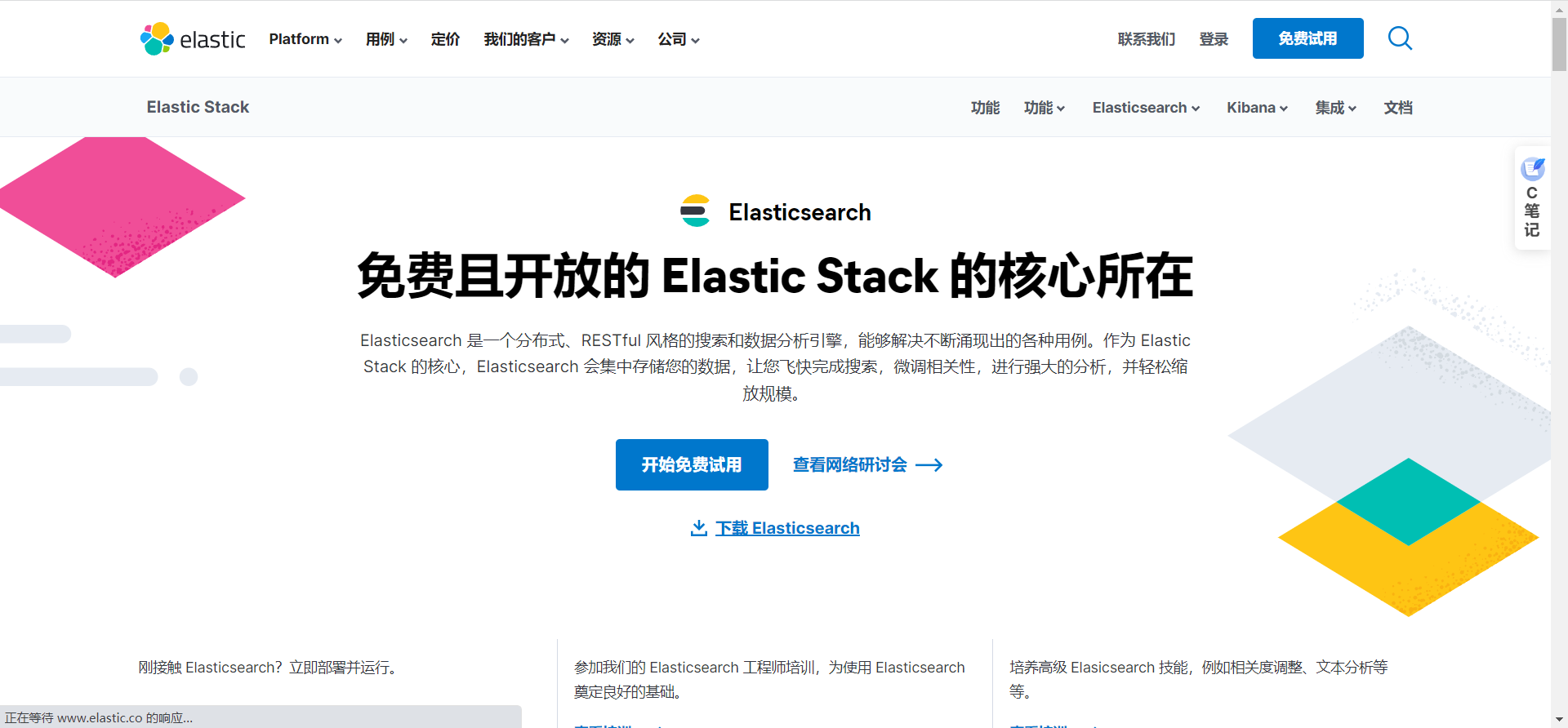Expand the 我们的客户 dropdown
This screenshot has width=1568, height=728.
point(526,39)
